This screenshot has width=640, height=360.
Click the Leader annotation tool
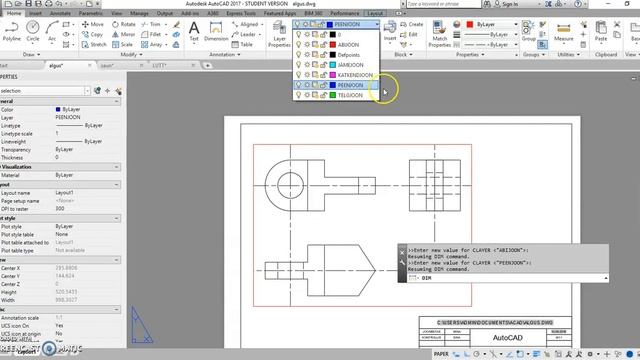pyautogui.click(x=244, y=35)
